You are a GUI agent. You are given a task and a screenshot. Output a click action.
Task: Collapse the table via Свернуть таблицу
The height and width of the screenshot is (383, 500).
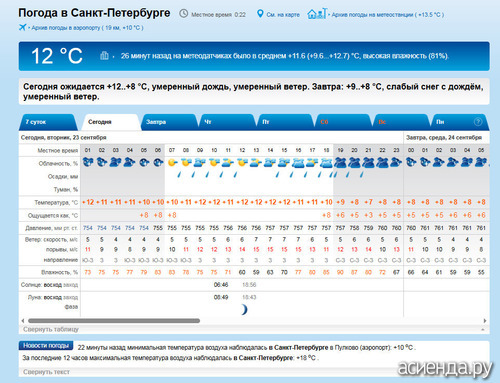pos(51,329)
